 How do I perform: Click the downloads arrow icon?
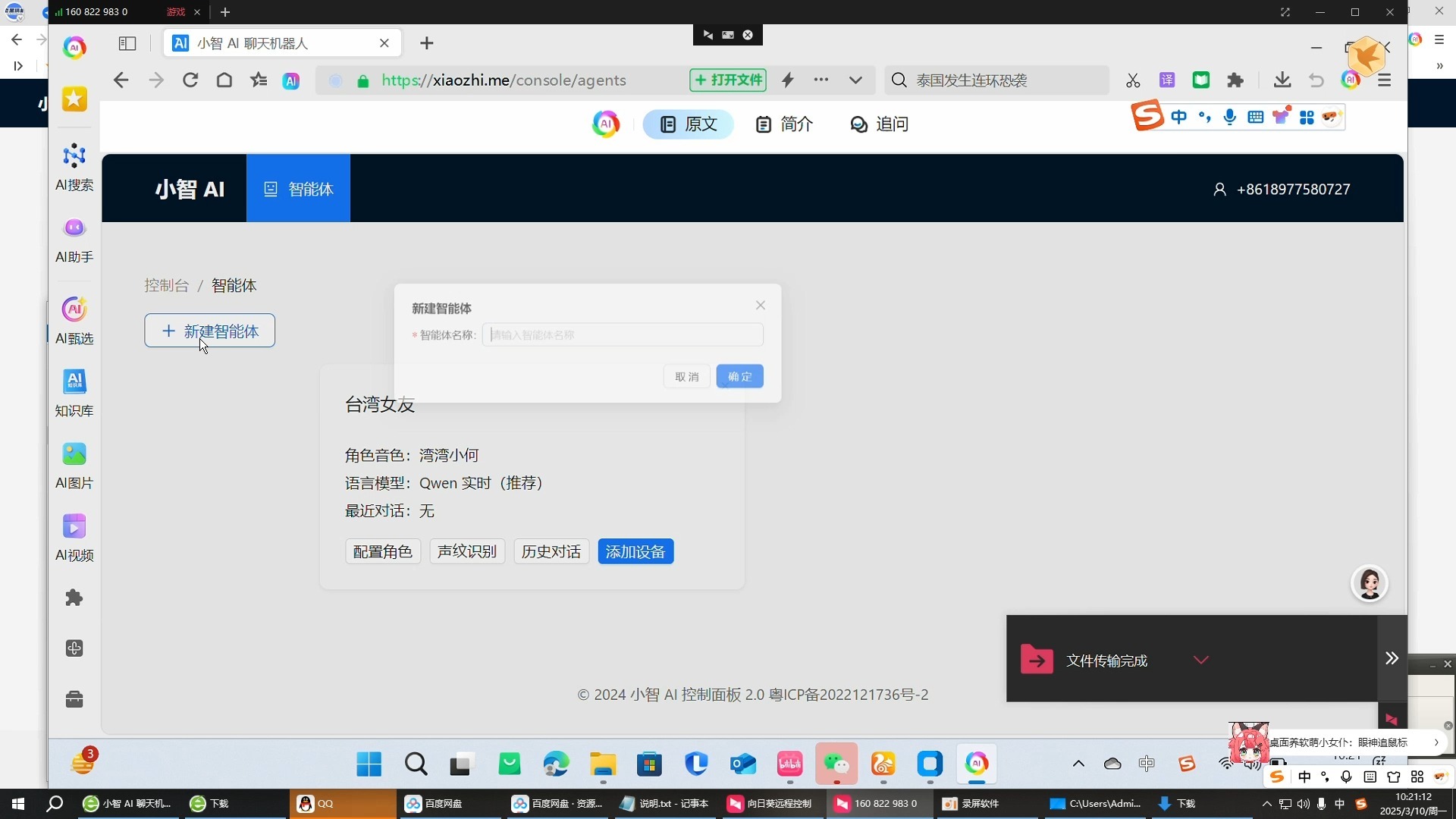(1282, 80)
